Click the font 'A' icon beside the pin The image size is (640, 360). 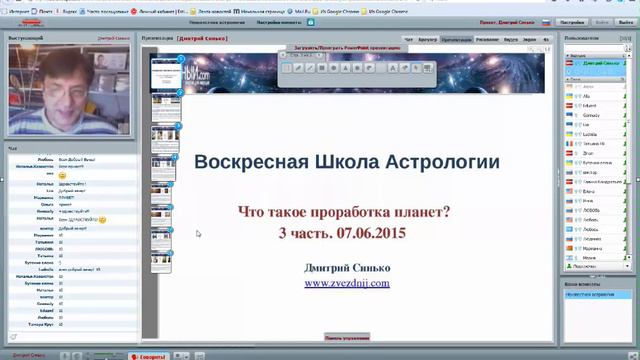click(392, 68)
